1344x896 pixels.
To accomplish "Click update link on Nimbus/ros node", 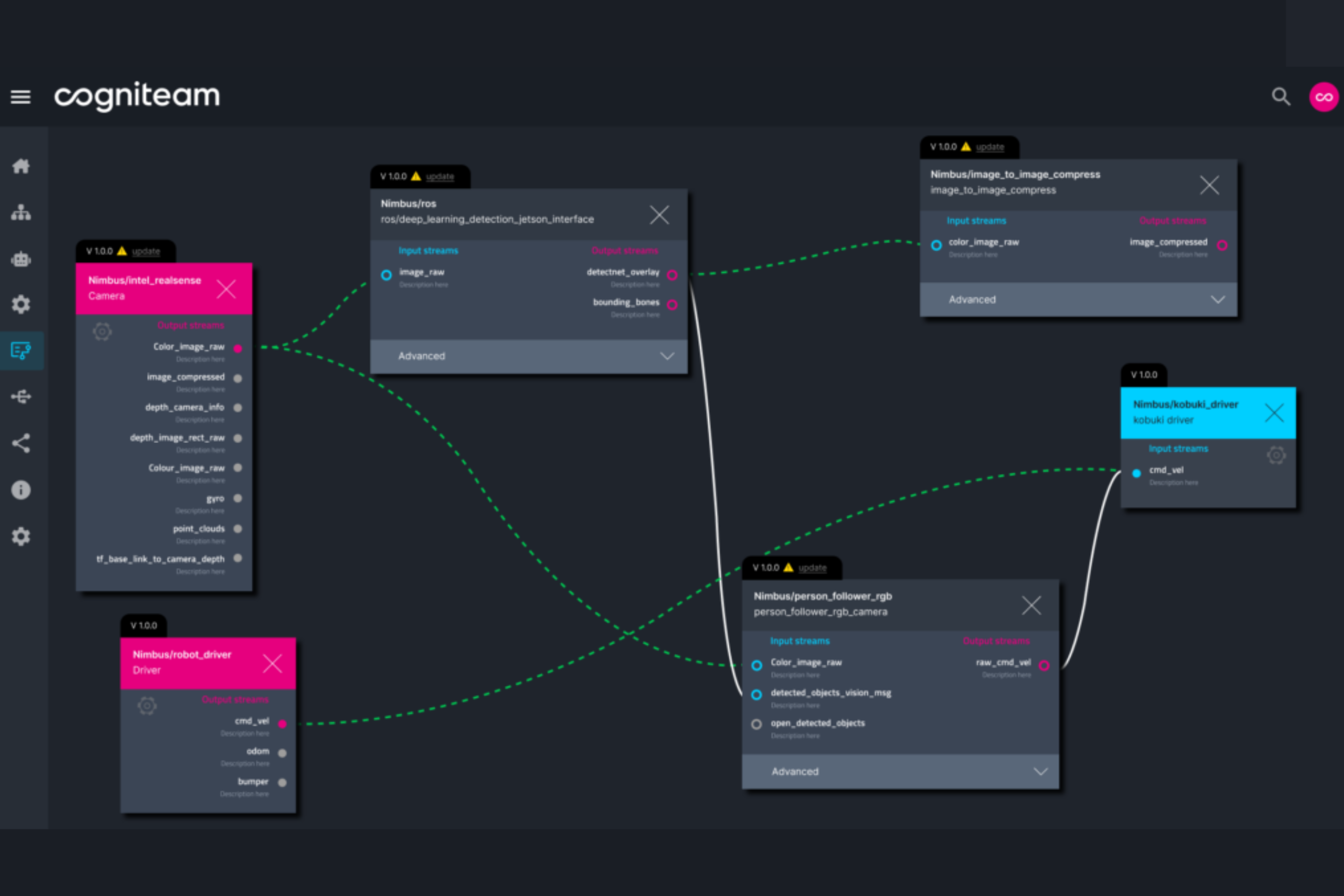I will click(439, 176).
